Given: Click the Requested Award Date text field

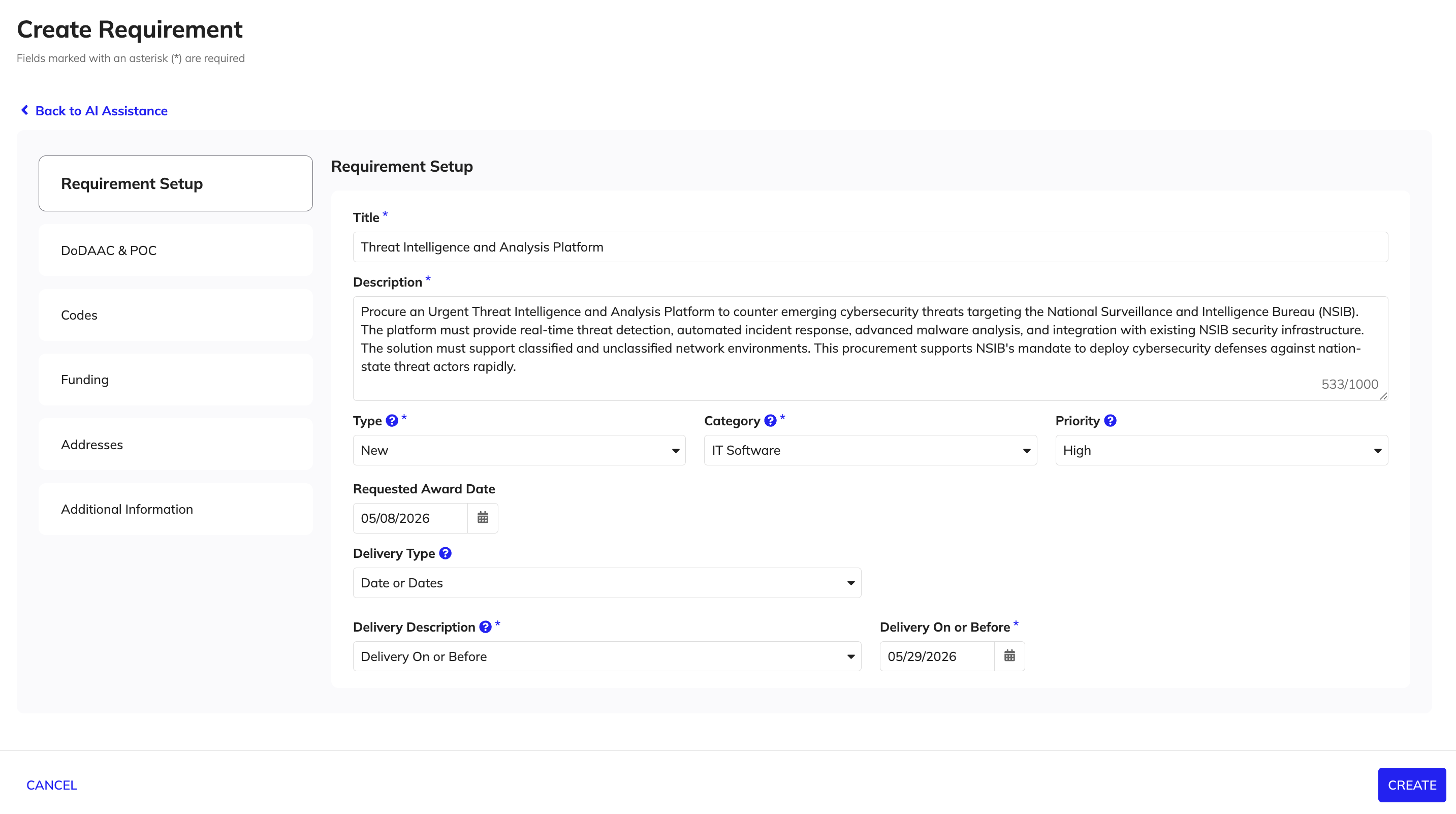Looking at the screenshot, I should click(x=410, y=518).
